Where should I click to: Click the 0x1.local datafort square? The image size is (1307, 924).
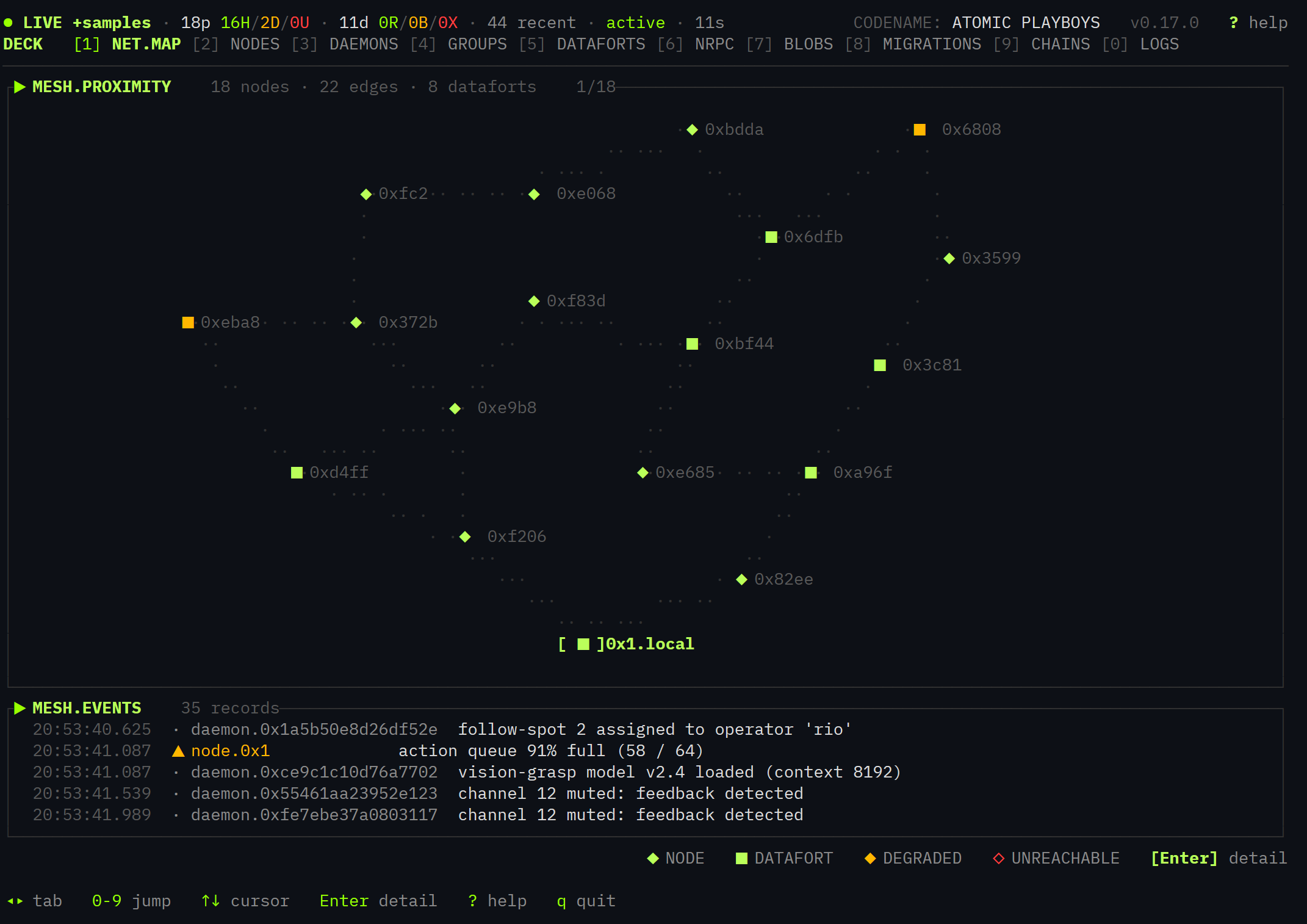[x=583, y=644]
